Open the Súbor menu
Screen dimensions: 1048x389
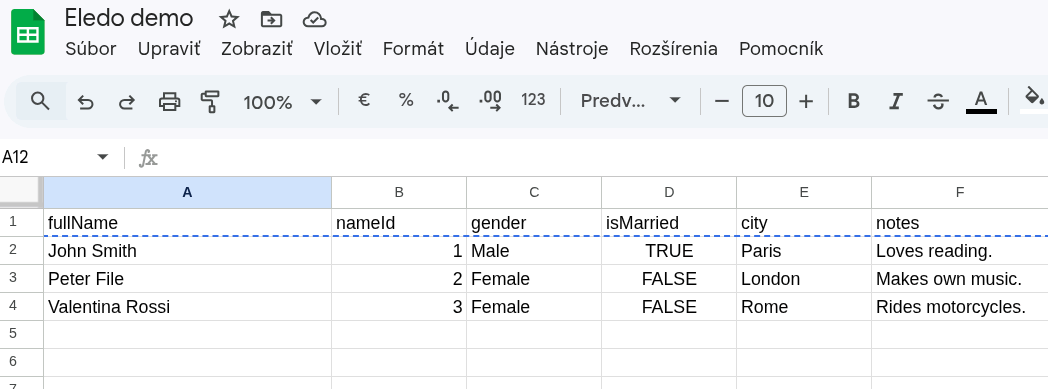(x=91, y=49)
